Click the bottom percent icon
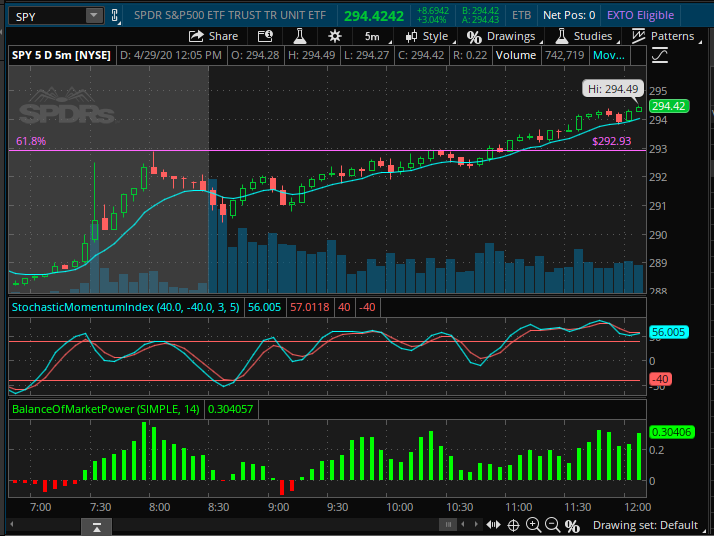714x536 pixels. pos(572,526)
